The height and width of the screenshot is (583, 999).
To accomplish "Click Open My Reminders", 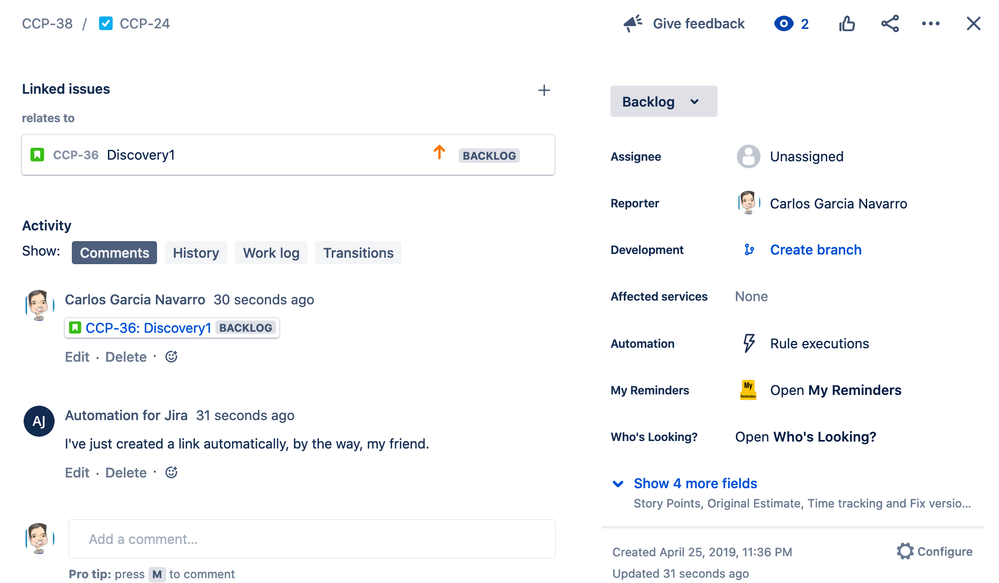I will (835, 390).
